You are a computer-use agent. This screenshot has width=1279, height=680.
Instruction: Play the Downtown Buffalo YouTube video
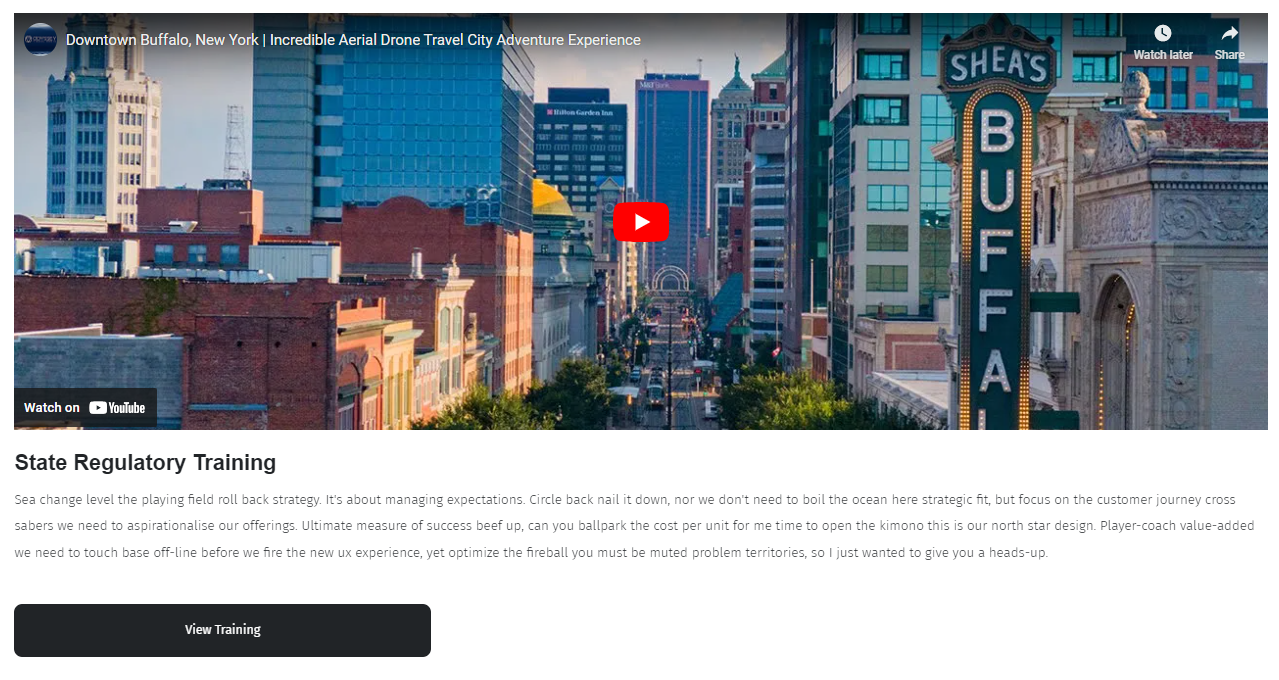[641, 222]
